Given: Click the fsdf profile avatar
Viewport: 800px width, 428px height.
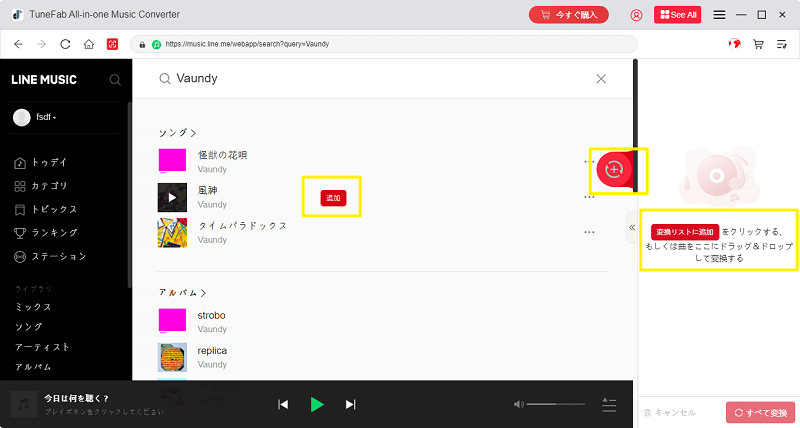Looking at the screenshot, I should (x=21, y=117).
